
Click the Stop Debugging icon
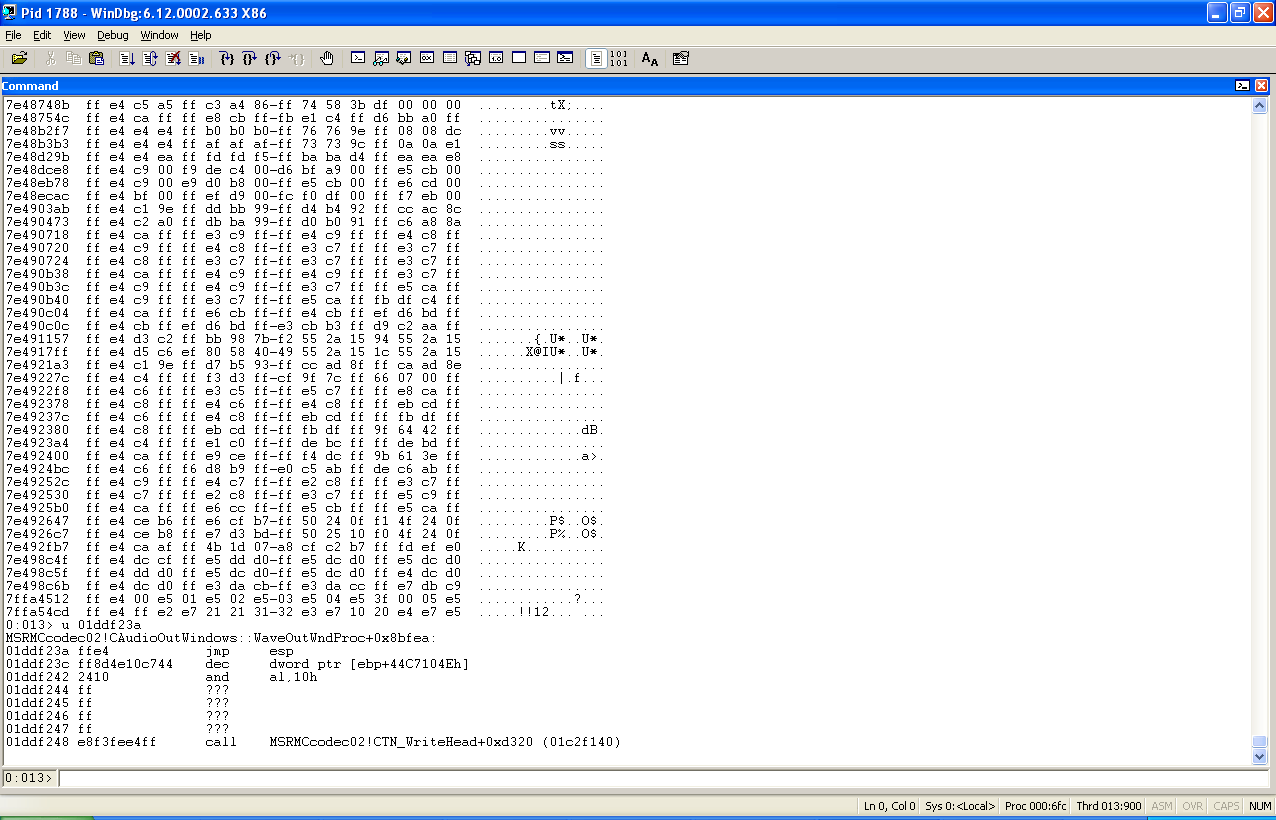pos(173,59)
